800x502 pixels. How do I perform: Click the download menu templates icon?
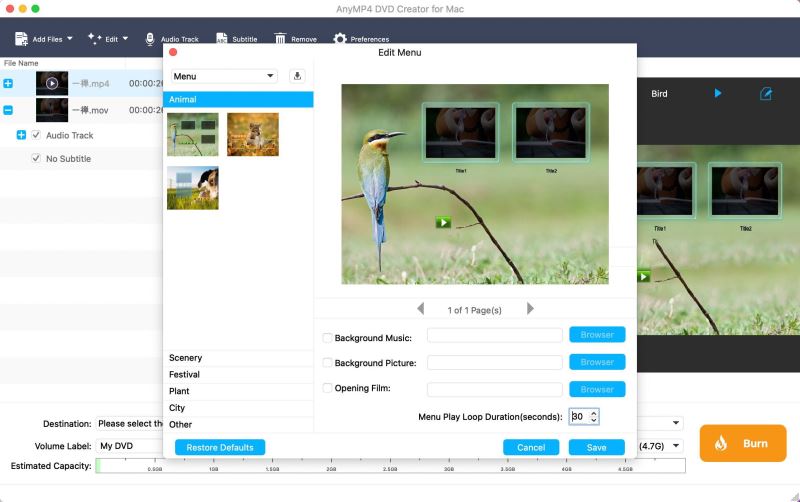point(297,76)
